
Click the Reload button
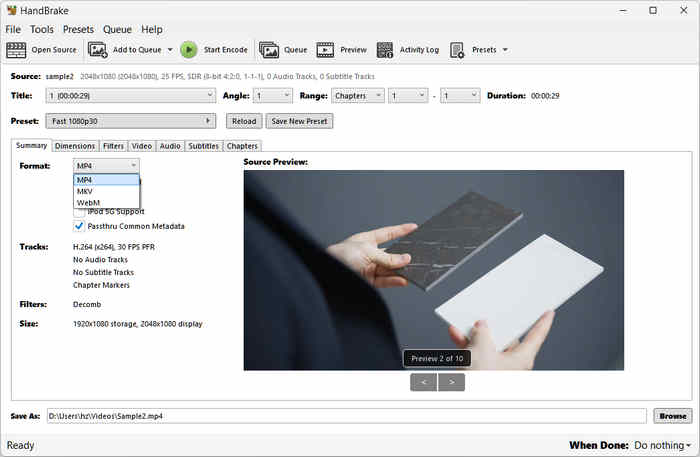244,121
